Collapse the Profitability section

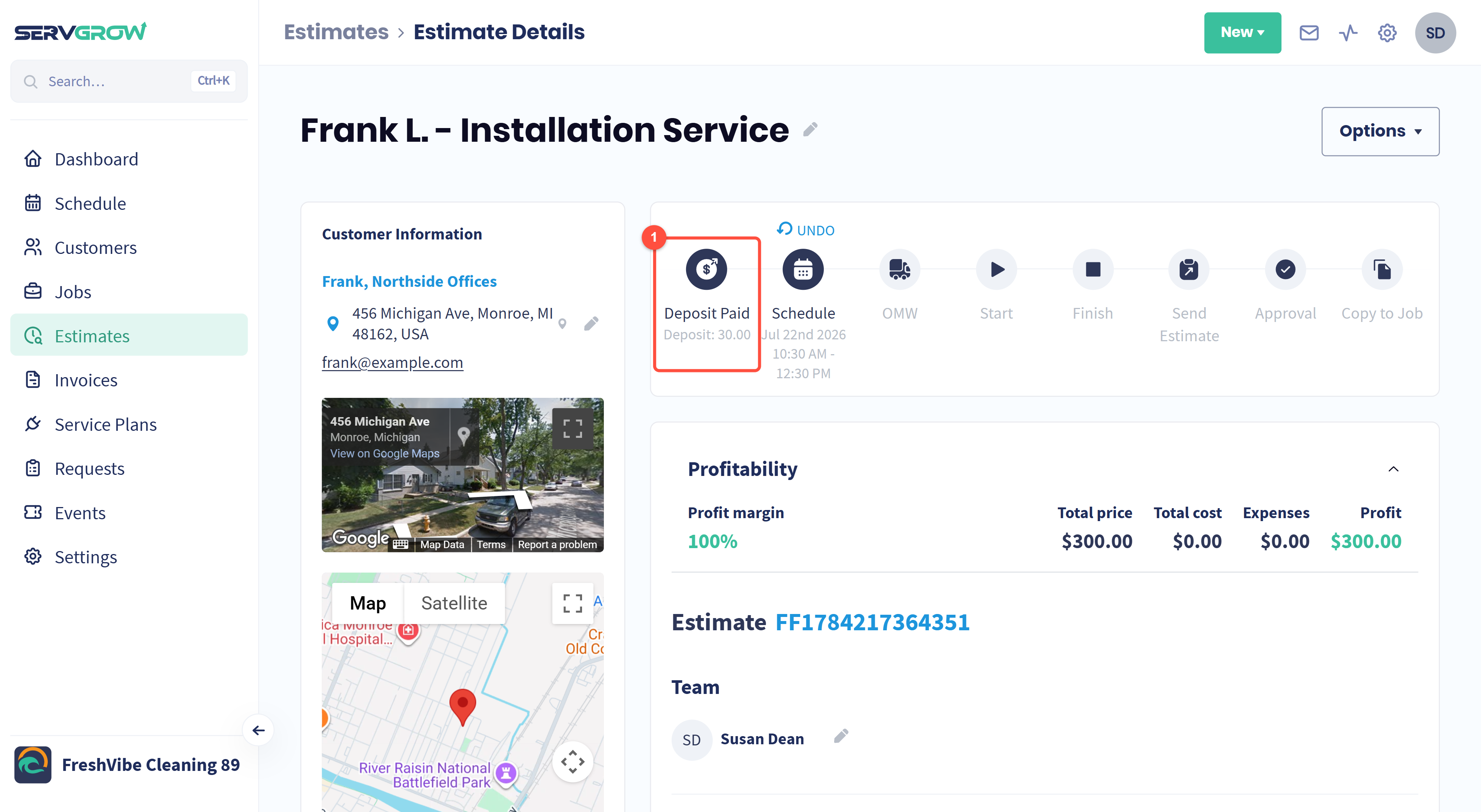1393,469
